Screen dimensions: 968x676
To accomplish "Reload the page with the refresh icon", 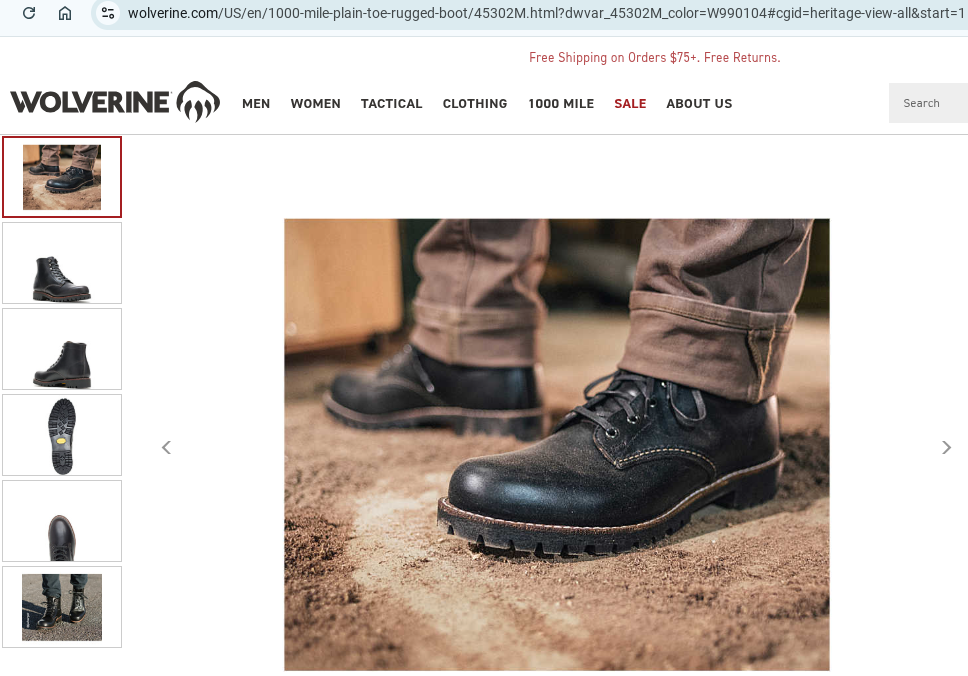I will pos(29,13).
